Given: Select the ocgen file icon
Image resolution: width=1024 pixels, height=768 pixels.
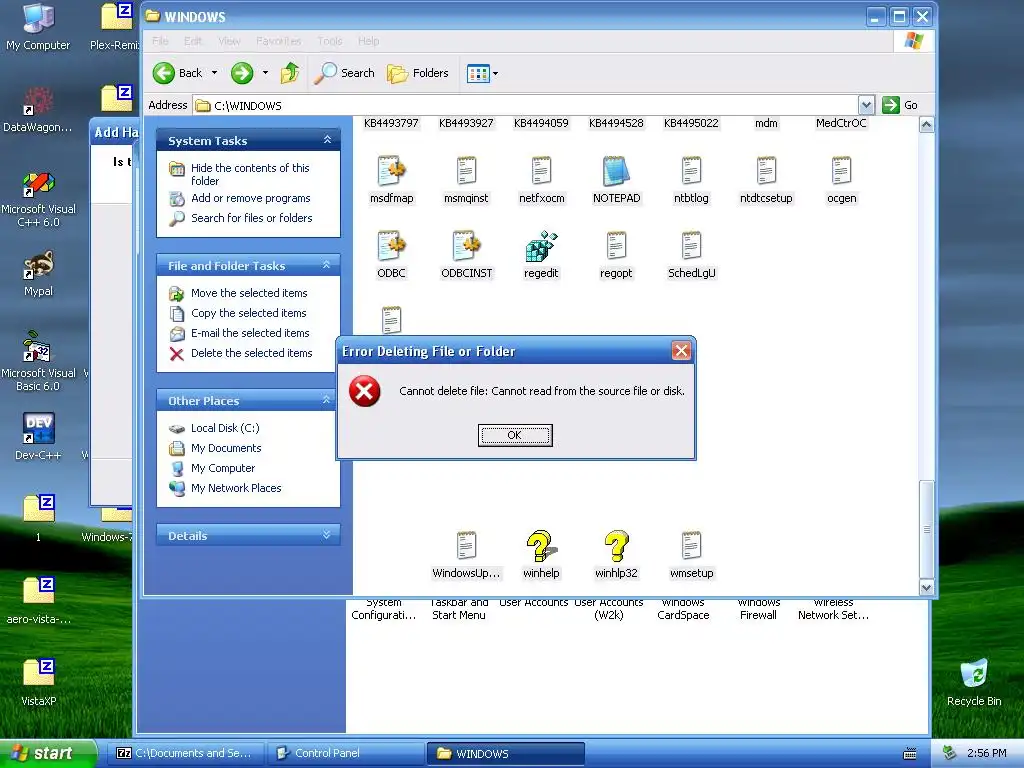Looking at the screenshot, I should pos(841,171).
